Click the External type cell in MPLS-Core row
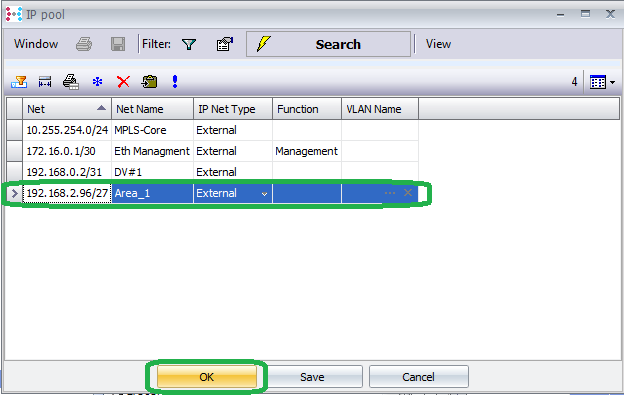Screen dimensions: 624x395 point(233,130)
